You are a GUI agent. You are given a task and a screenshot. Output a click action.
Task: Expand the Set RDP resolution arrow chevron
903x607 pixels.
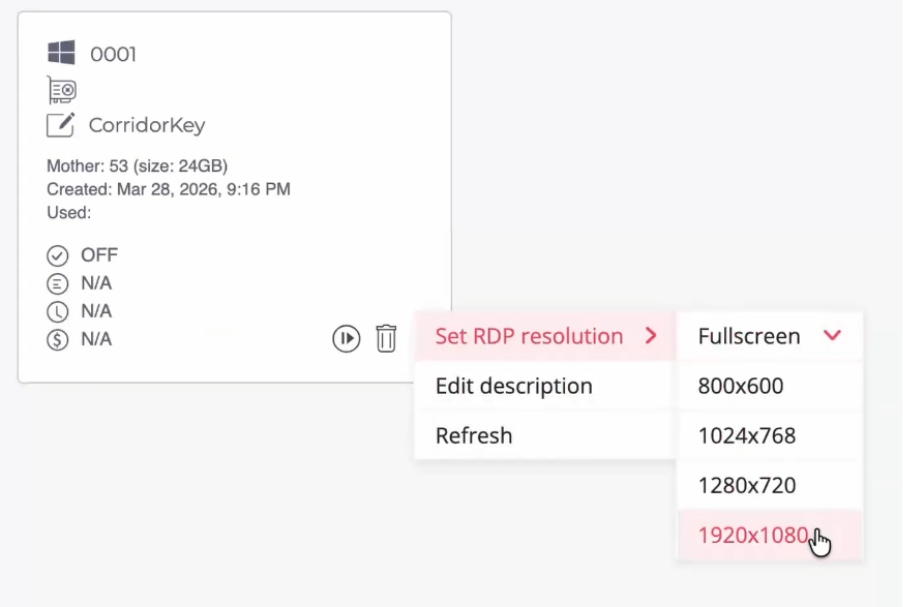click(x=651, y=336)
